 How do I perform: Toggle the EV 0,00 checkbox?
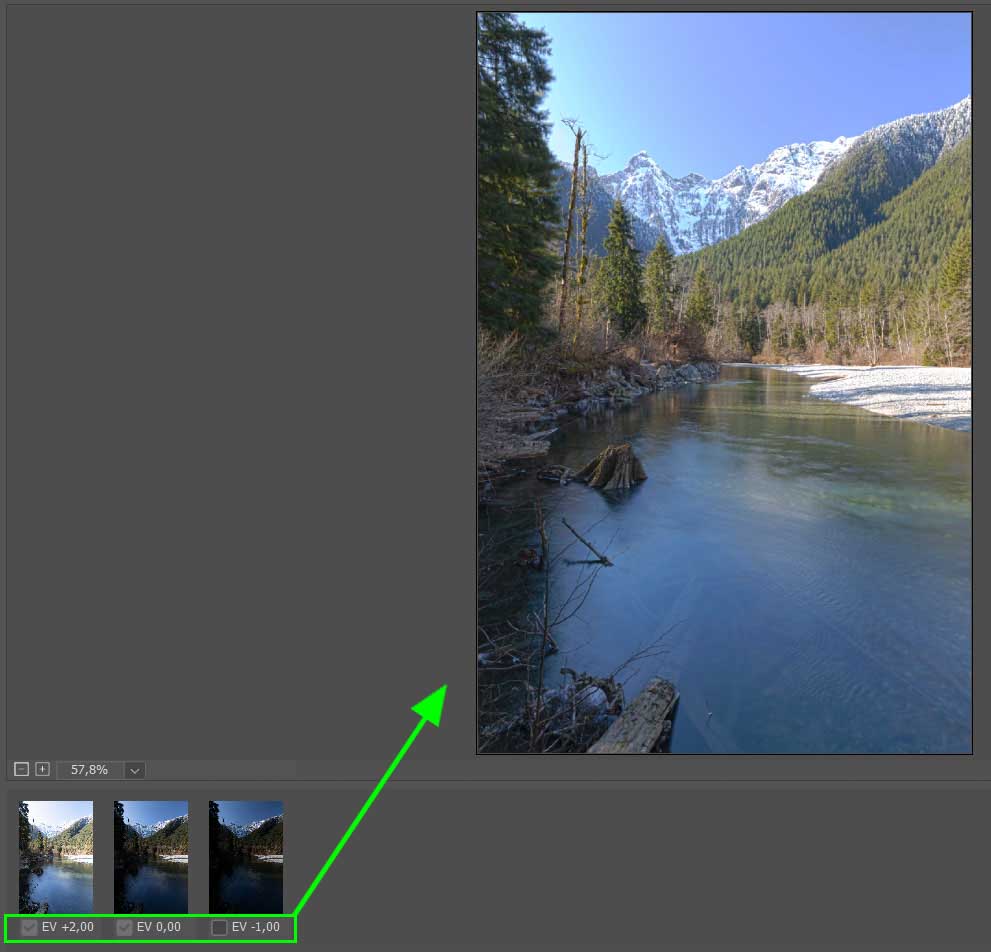pos(125,927)
